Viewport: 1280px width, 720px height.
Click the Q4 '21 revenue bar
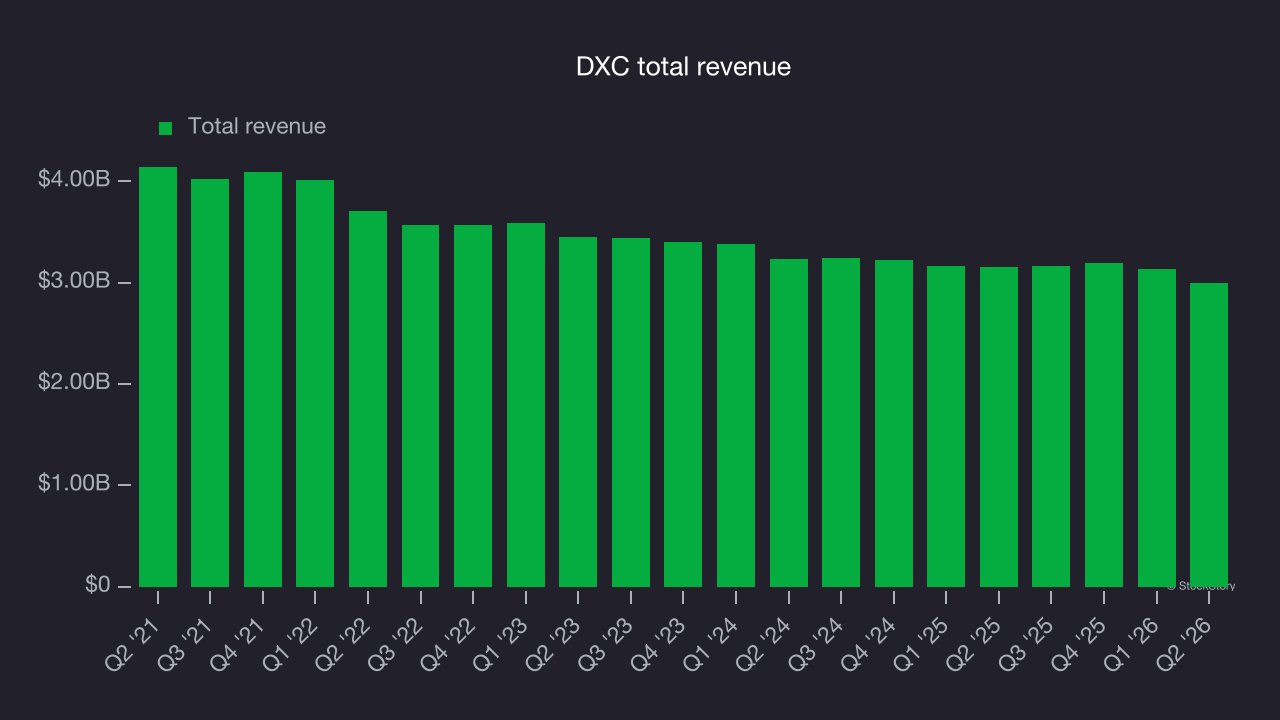coord(263,380)
